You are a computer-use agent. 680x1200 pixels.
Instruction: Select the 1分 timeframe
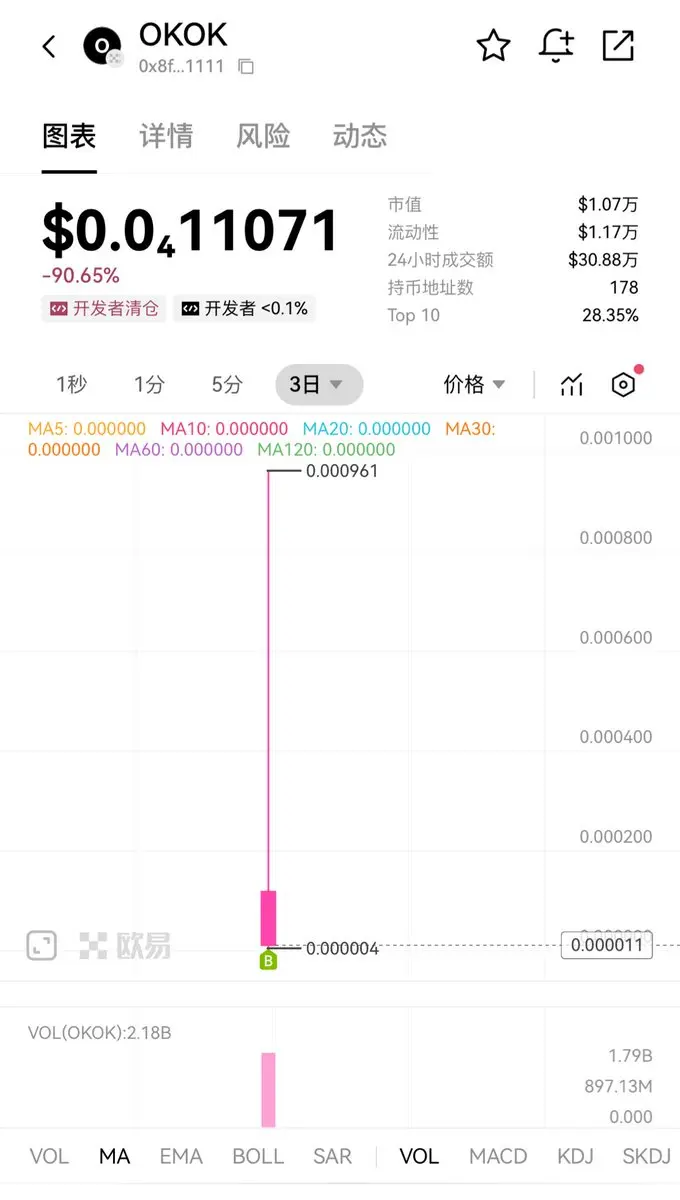(x=149, y=385)
